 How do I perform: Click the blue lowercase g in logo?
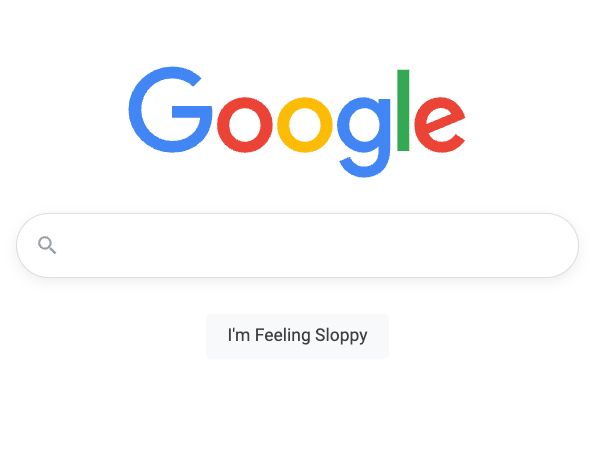pos(364,137)
